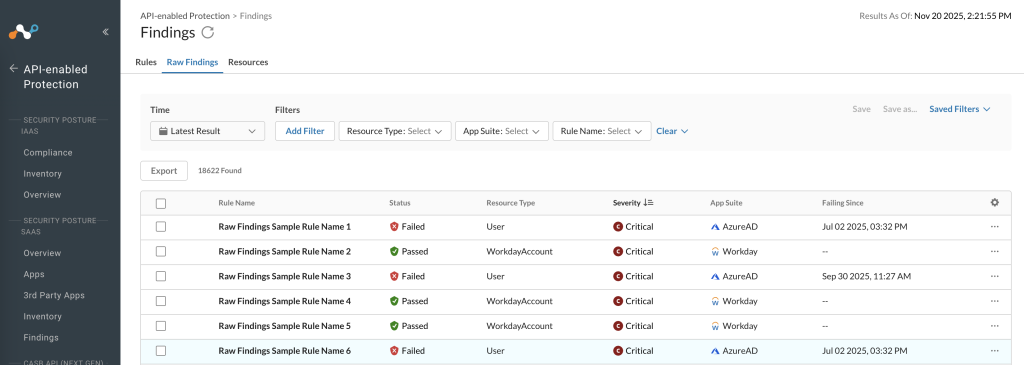Open Resource Type filter dropdown
Screen dimensions: 1024x365
tap(394, 131)
